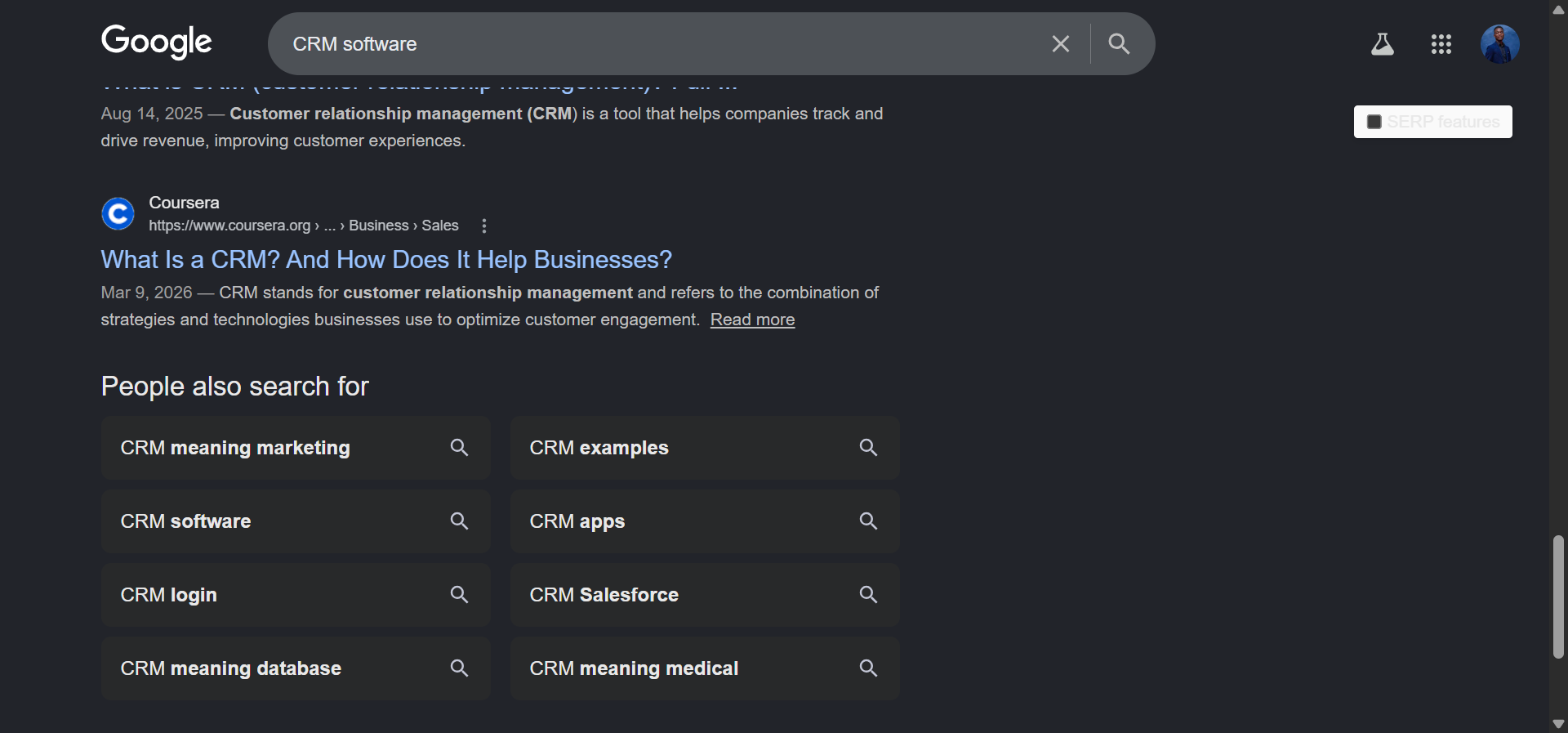
Task: Select the CRM software related search
Action: 296,521
